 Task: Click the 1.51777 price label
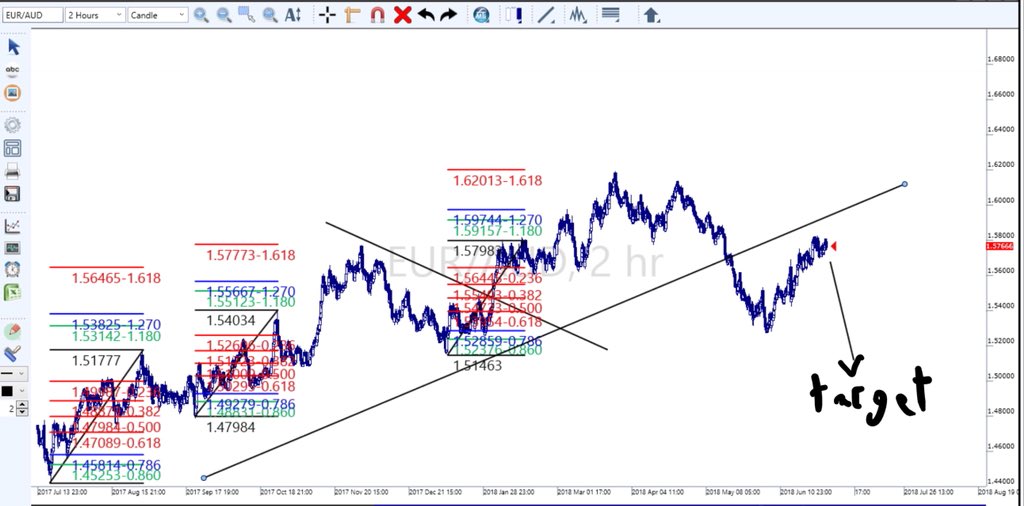pos(96,360)
